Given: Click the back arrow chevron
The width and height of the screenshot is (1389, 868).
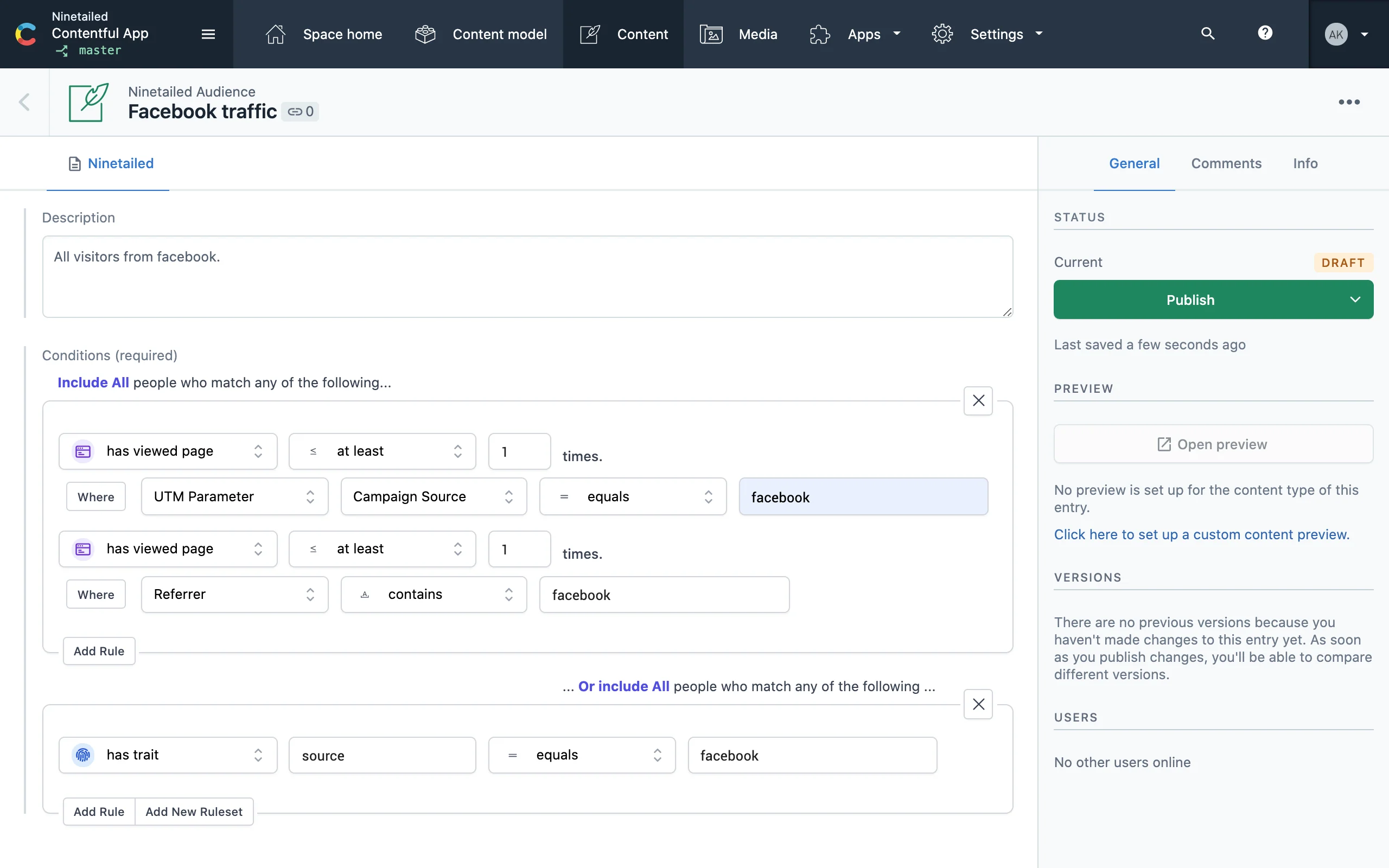Looking at the screenshot, I should [24, 102].
